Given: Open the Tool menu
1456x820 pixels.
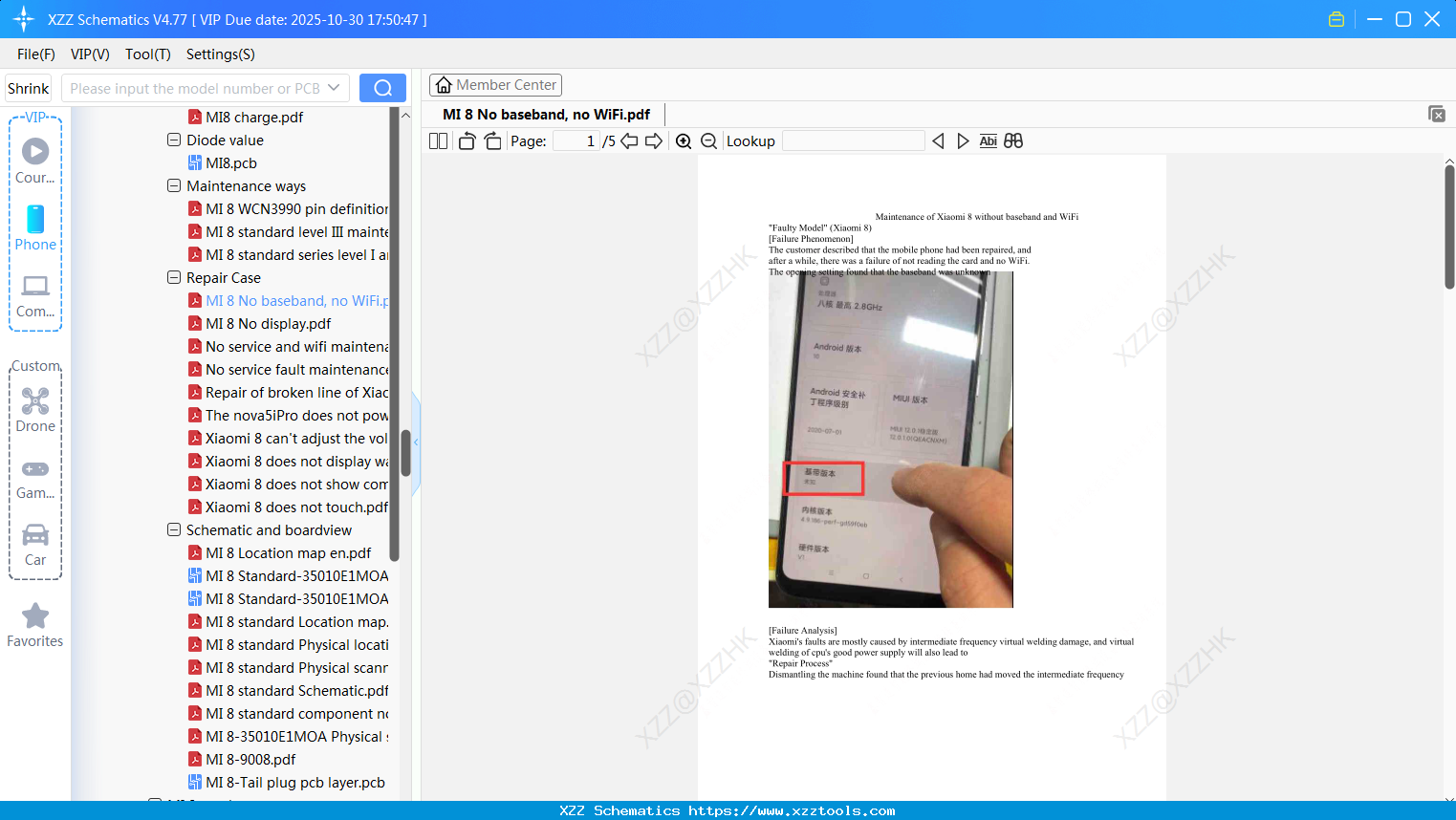Looking at the screenshot, I should (x=148, y=54).
